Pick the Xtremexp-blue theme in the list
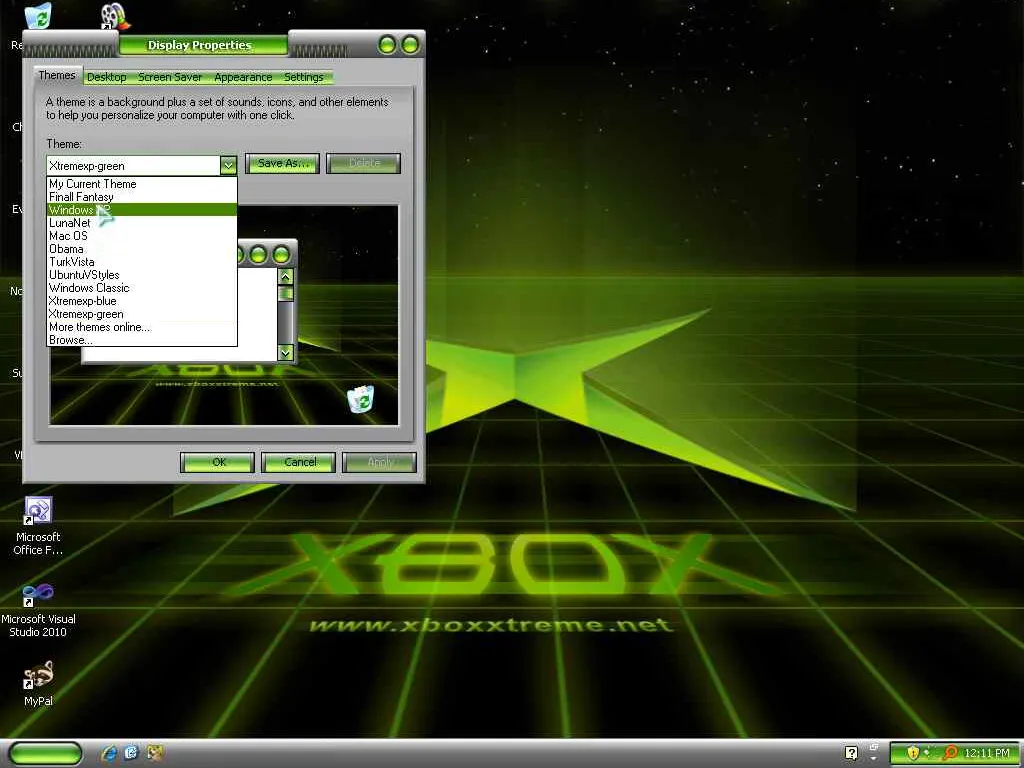1024x768 pixels. click(142, 301)
